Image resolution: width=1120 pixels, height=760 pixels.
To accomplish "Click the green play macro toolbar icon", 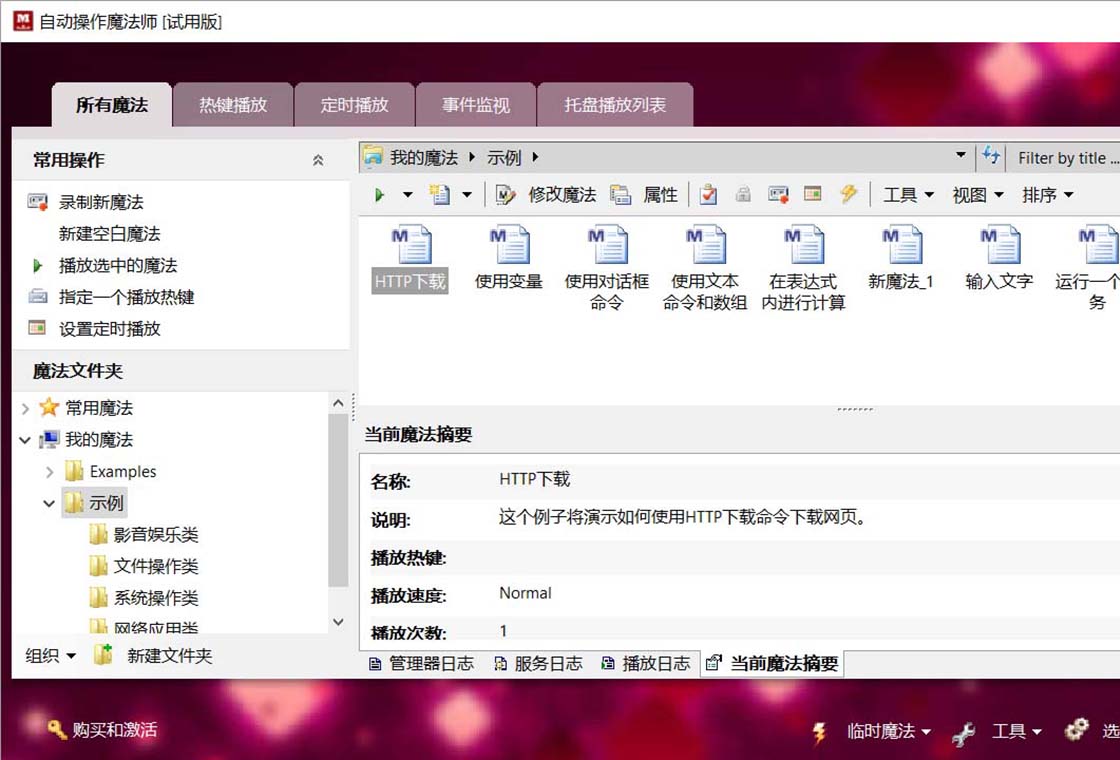I will [379, 194].
